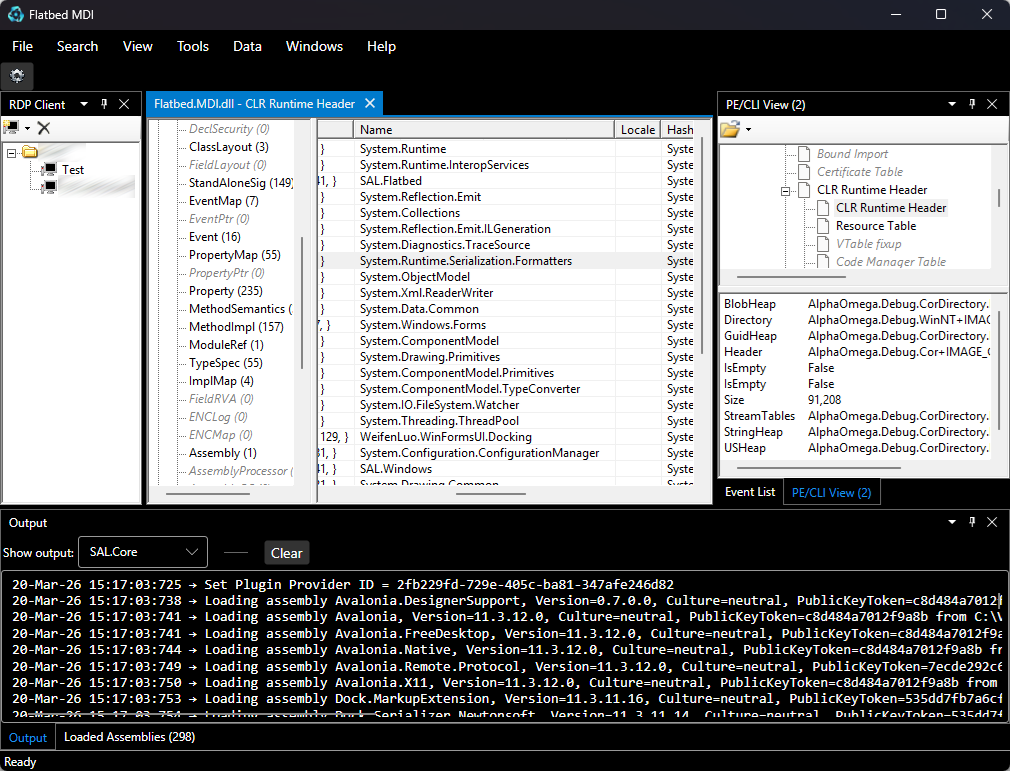The height and width of the screenshot is (771, 1010).
Task: Open the SAL.Core show output dropdown
Action: click(x=143, y=552)
